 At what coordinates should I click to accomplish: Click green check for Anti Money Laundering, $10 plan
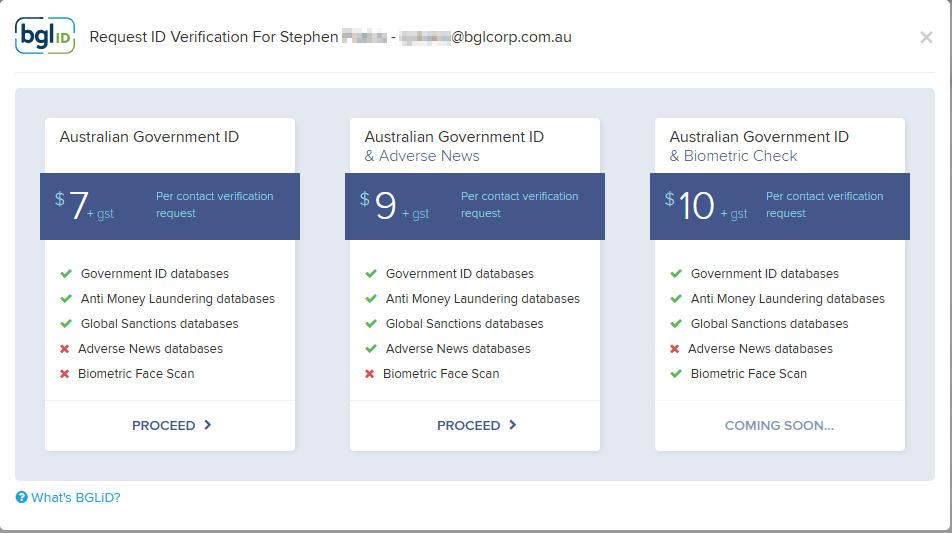coord(676,299)
